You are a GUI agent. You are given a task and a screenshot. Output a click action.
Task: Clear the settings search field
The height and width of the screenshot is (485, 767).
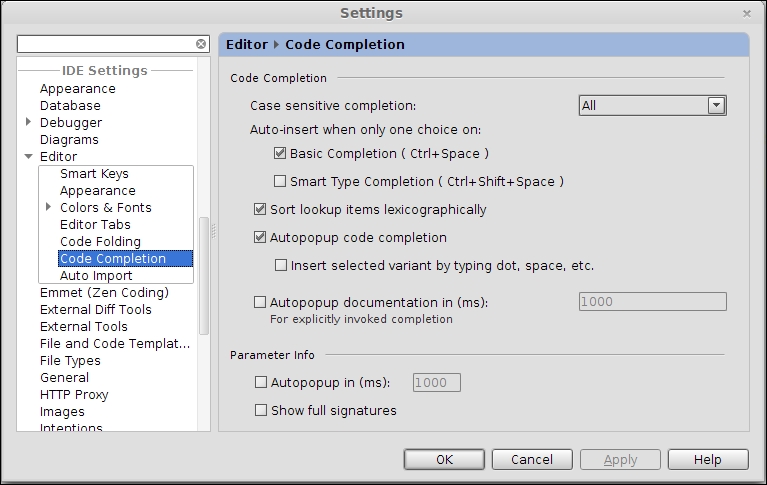pos(201,45)
